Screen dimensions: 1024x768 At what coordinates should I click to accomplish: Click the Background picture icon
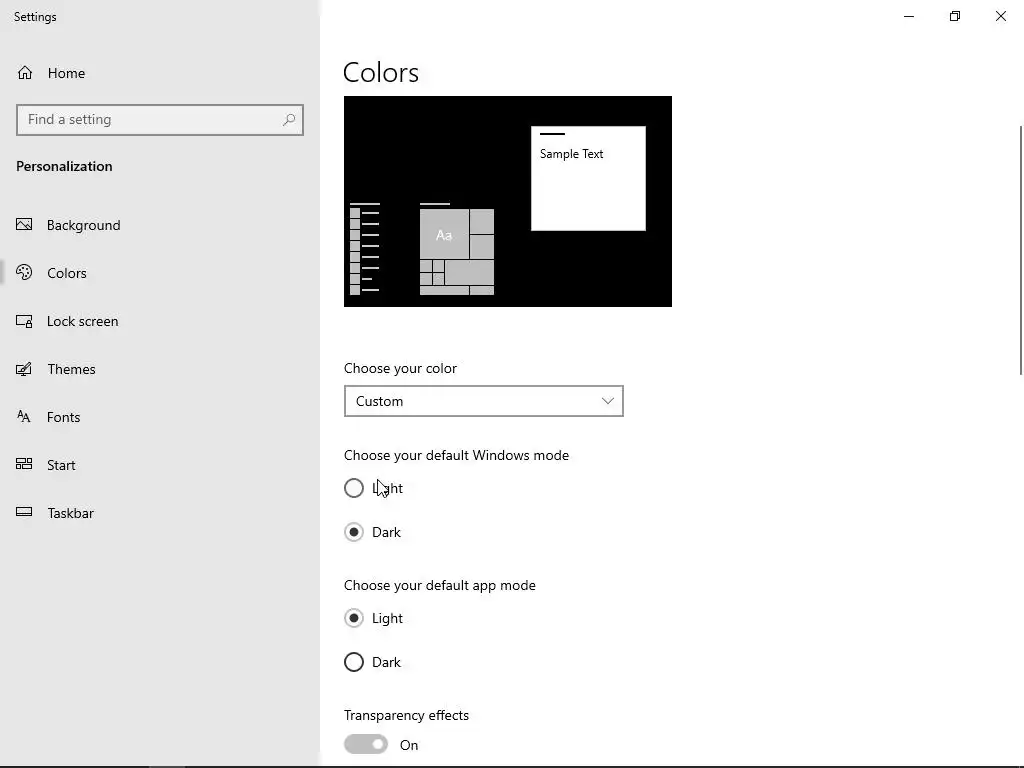click(x=25, y=225)
